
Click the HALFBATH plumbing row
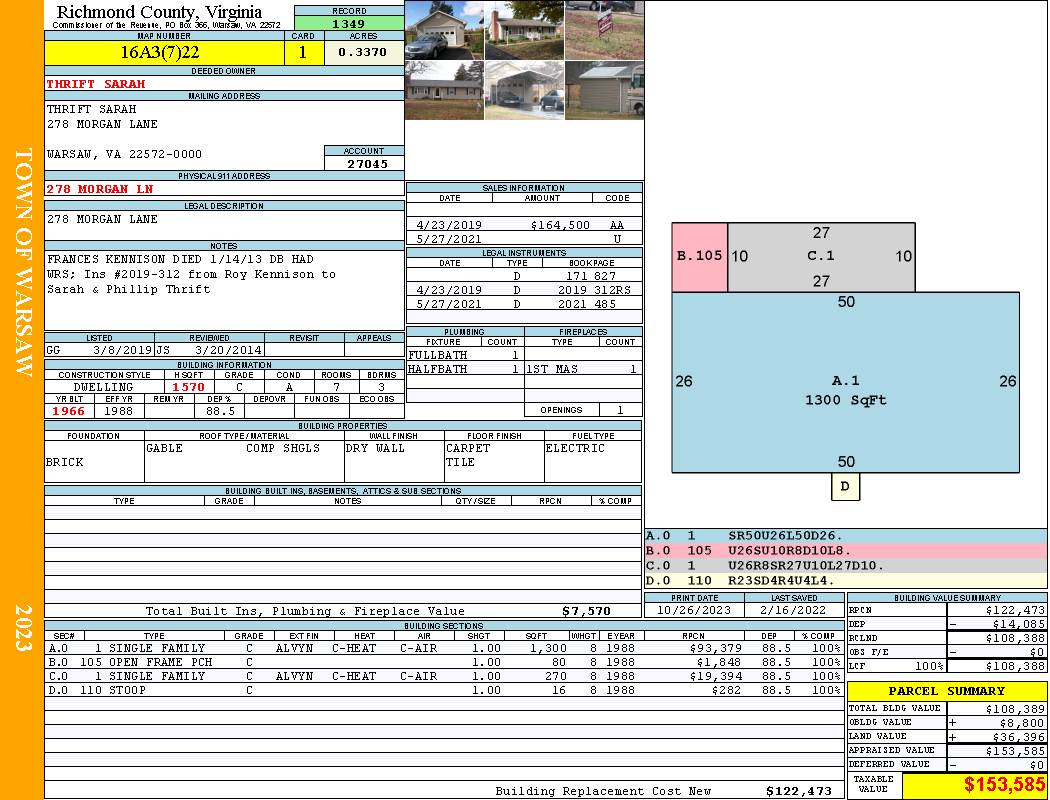click(x=465, y=369)
